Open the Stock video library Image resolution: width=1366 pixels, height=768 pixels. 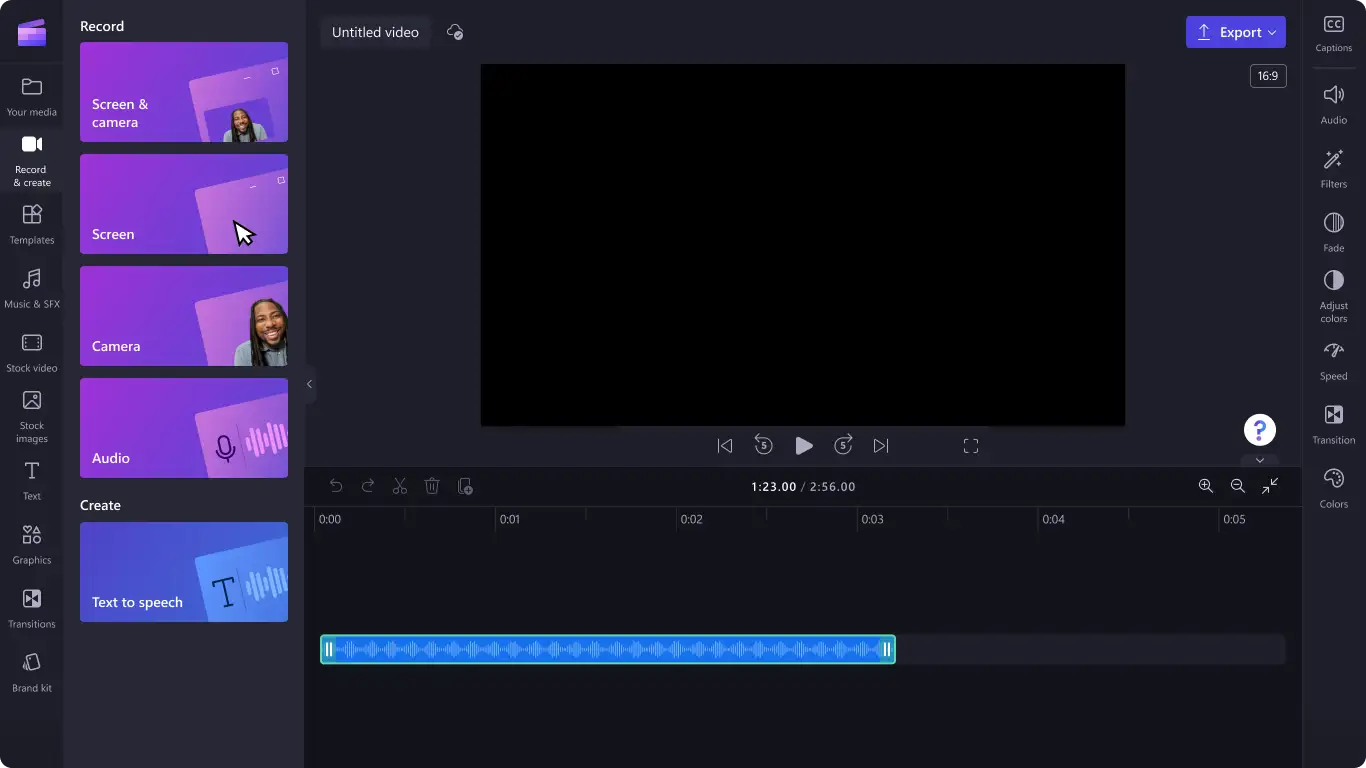click(x=32, y=353)
